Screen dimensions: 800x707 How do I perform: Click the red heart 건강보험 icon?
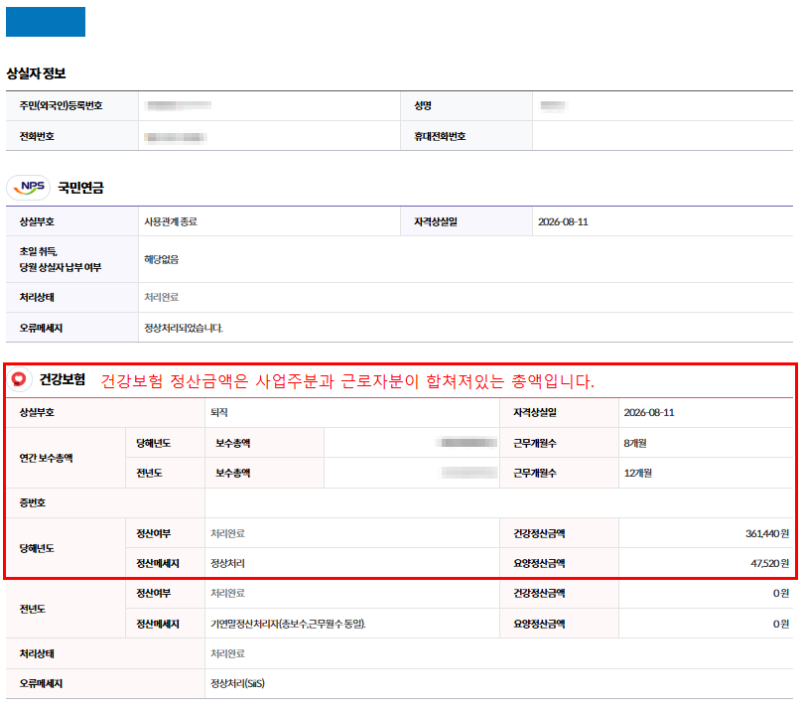[x=19, y=379]
